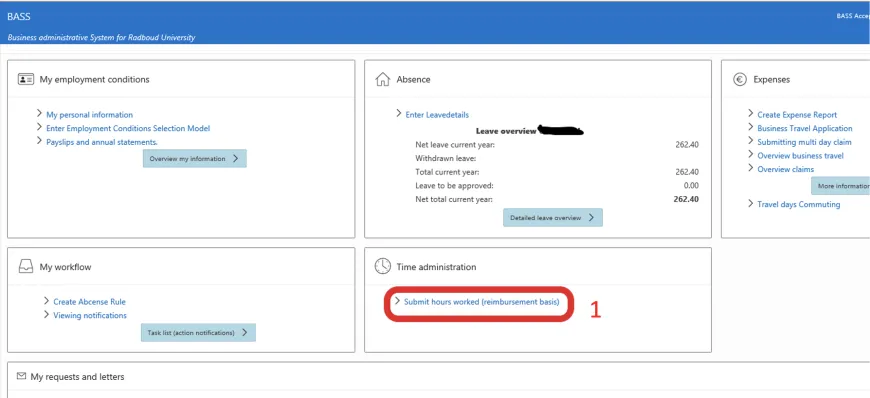Open Create Expense Report link
This screenshot has width=870, height=398.
tap(797, 115)
